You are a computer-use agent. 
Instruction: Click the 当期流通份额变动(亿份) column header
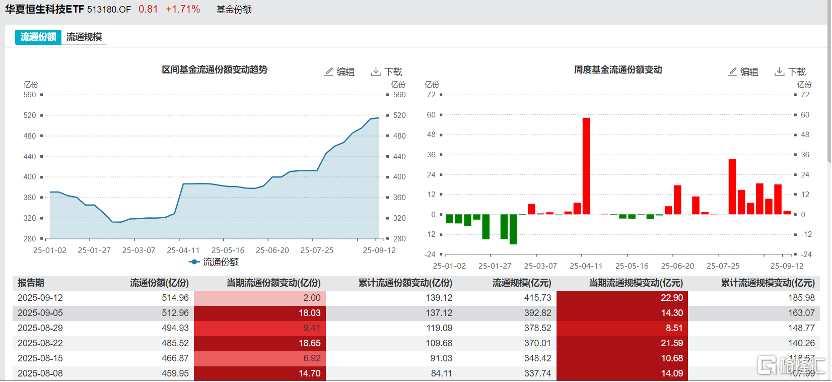(x=274, y=283)
